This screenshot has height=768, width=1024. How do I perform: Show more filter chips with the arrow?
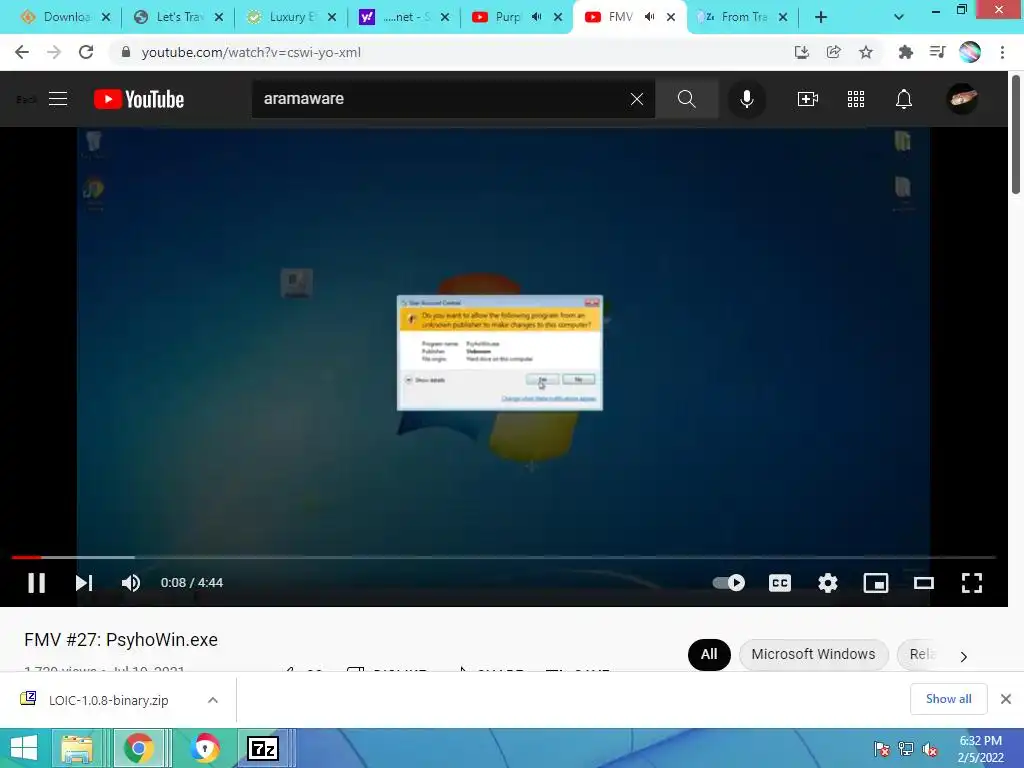[963, 656]
